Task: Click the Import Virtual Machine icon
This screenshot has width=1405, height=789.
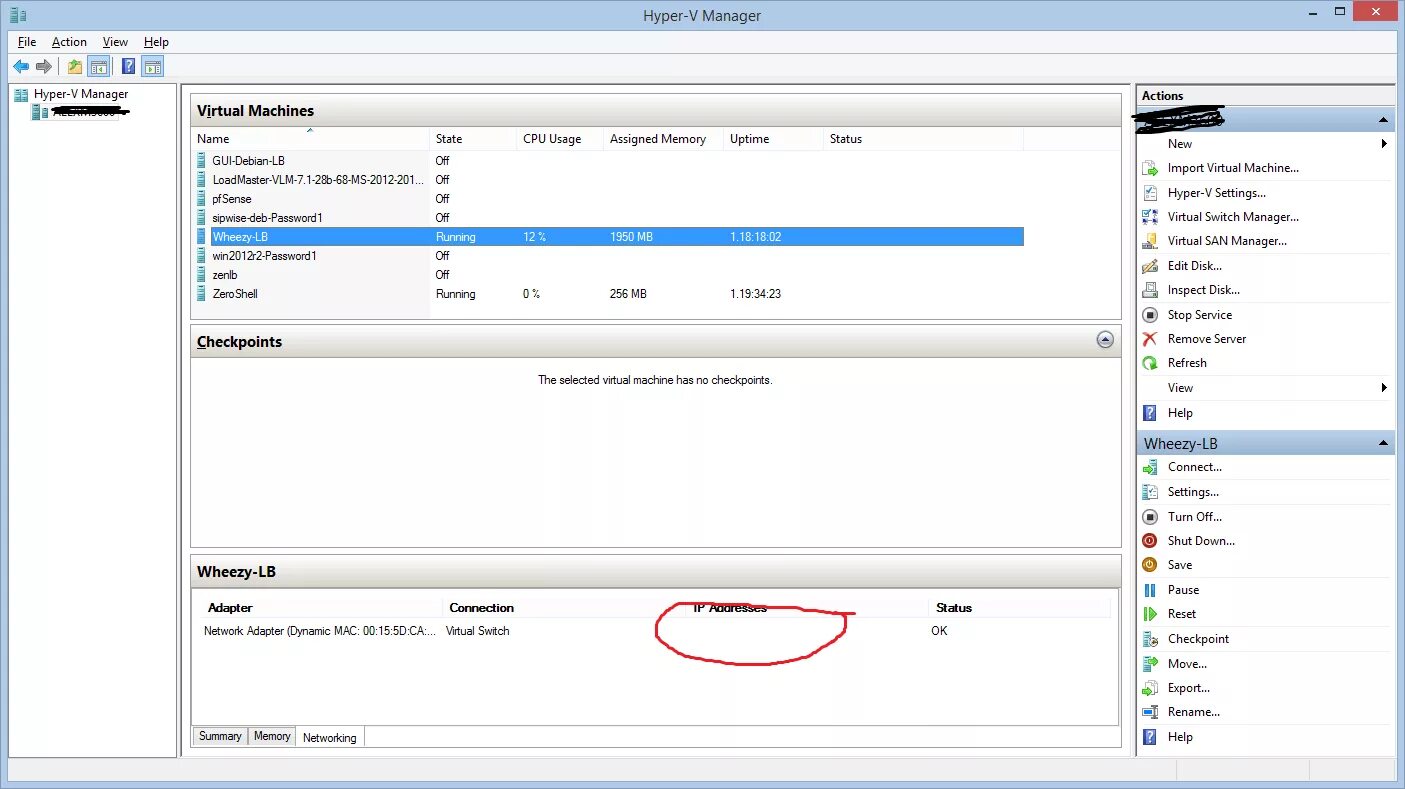Action: click(1150, 169)
